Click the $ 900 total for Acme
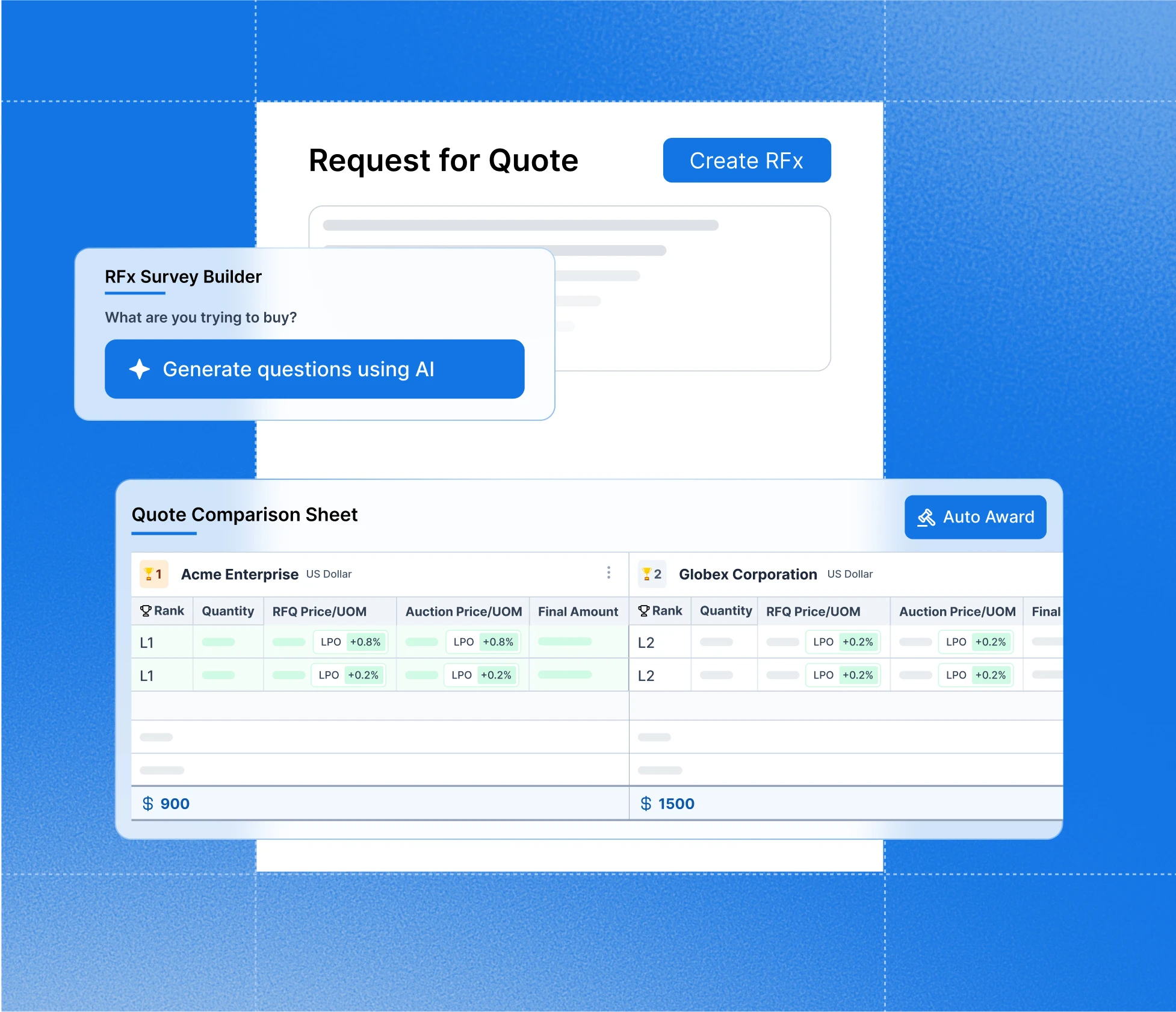The width and height of the screenshot is (1176, 1012). pos(166,804)
